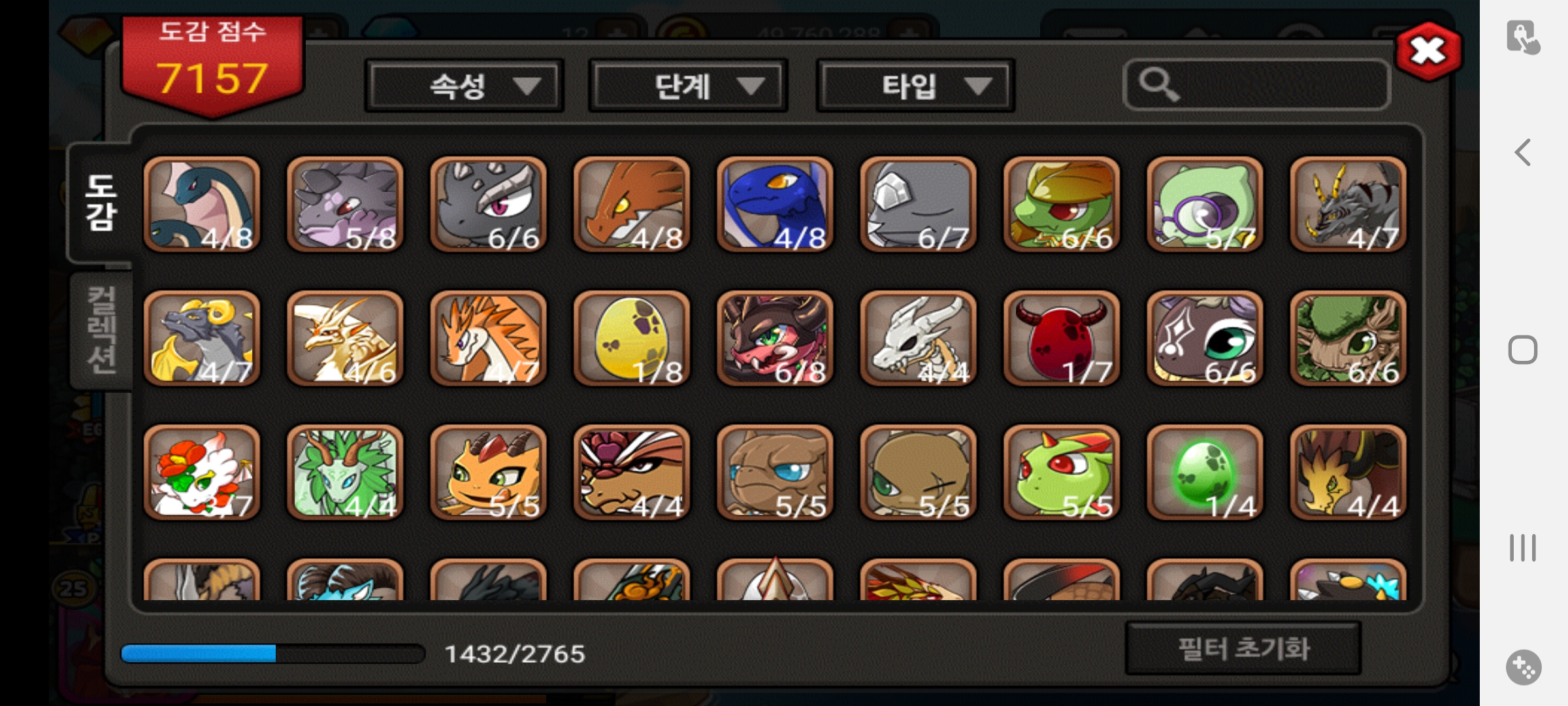The height and width of the screenshot is (706, 1568).
Task: Select the mossy tree dragon 6/6
Action: (x=1348, y=338)
